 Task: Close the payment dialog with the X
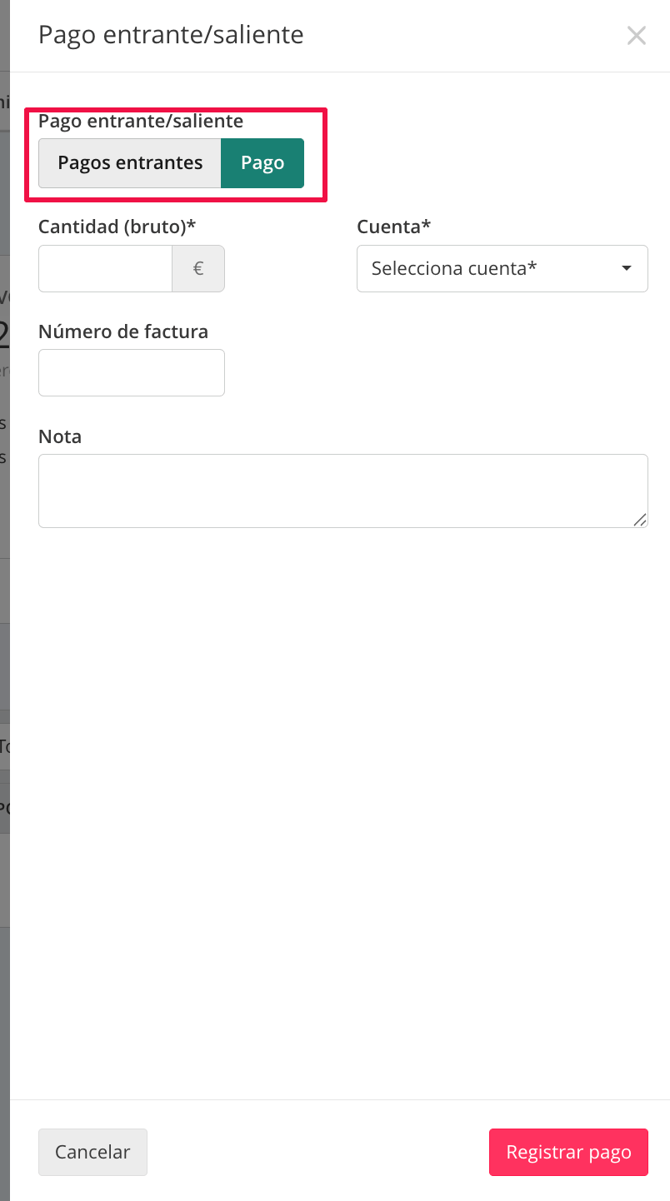[x=636, y=36]
